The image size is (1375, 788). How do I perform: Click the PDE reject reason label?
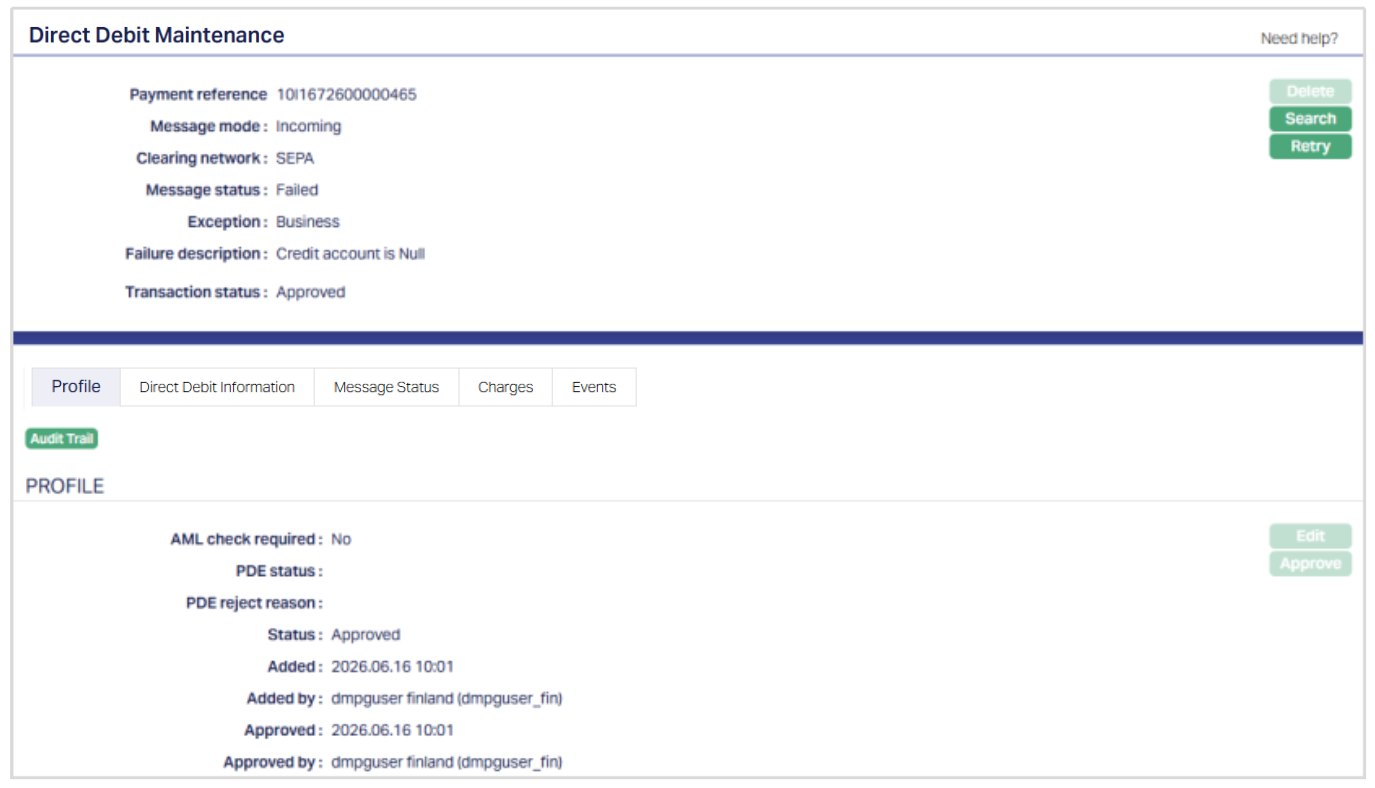pos(254,603)
